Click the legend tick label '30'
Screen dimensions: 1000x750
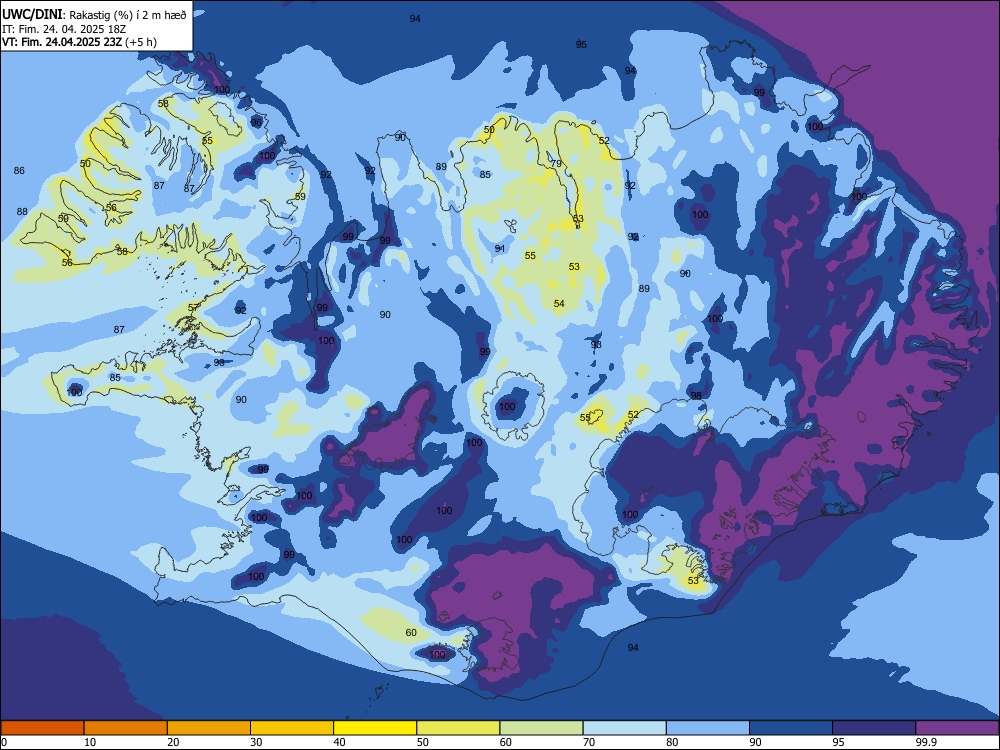[256, 742]
